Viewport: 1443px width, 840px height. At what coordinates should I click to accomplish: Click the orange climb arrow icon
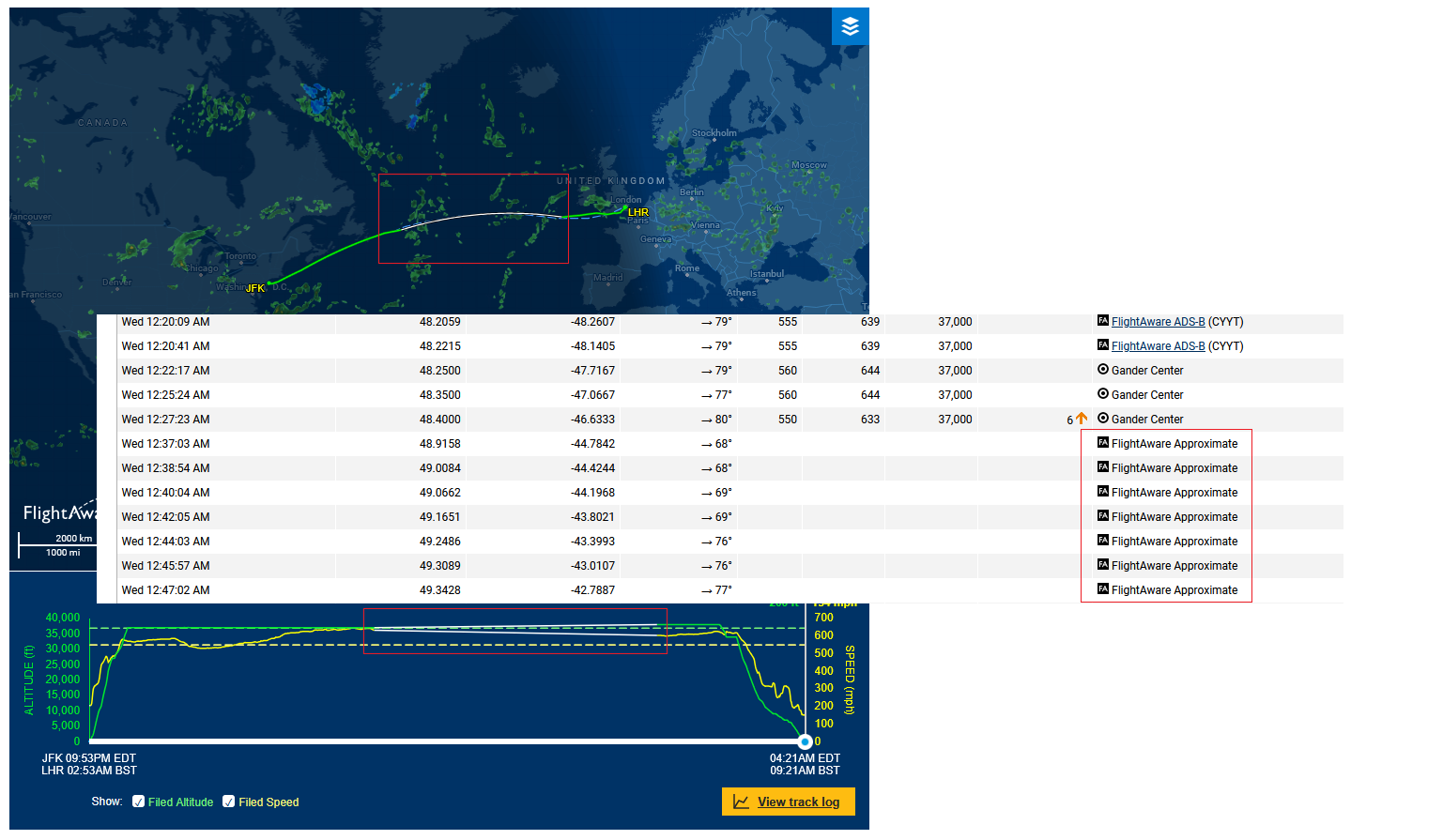pyautogui.click(x=1082, y=419)
